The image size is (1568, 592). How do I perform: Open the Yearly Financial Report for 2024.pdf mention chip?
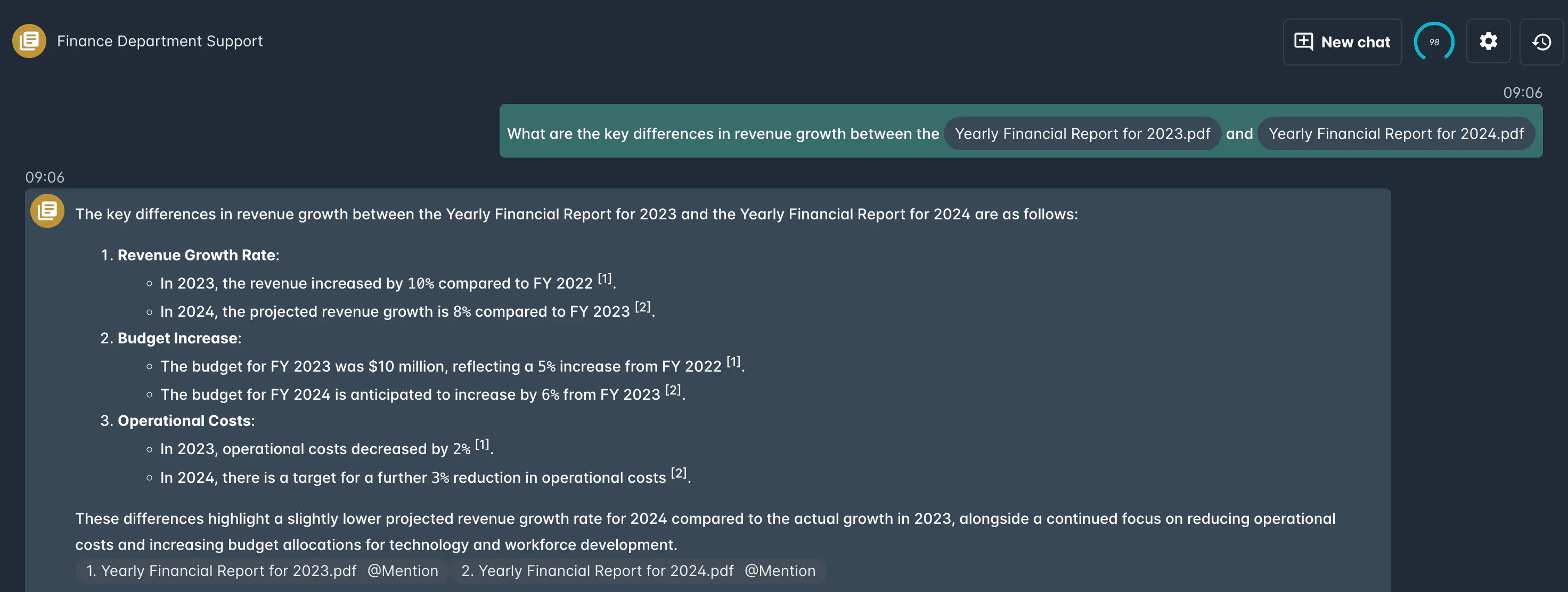click(1396, 134)
